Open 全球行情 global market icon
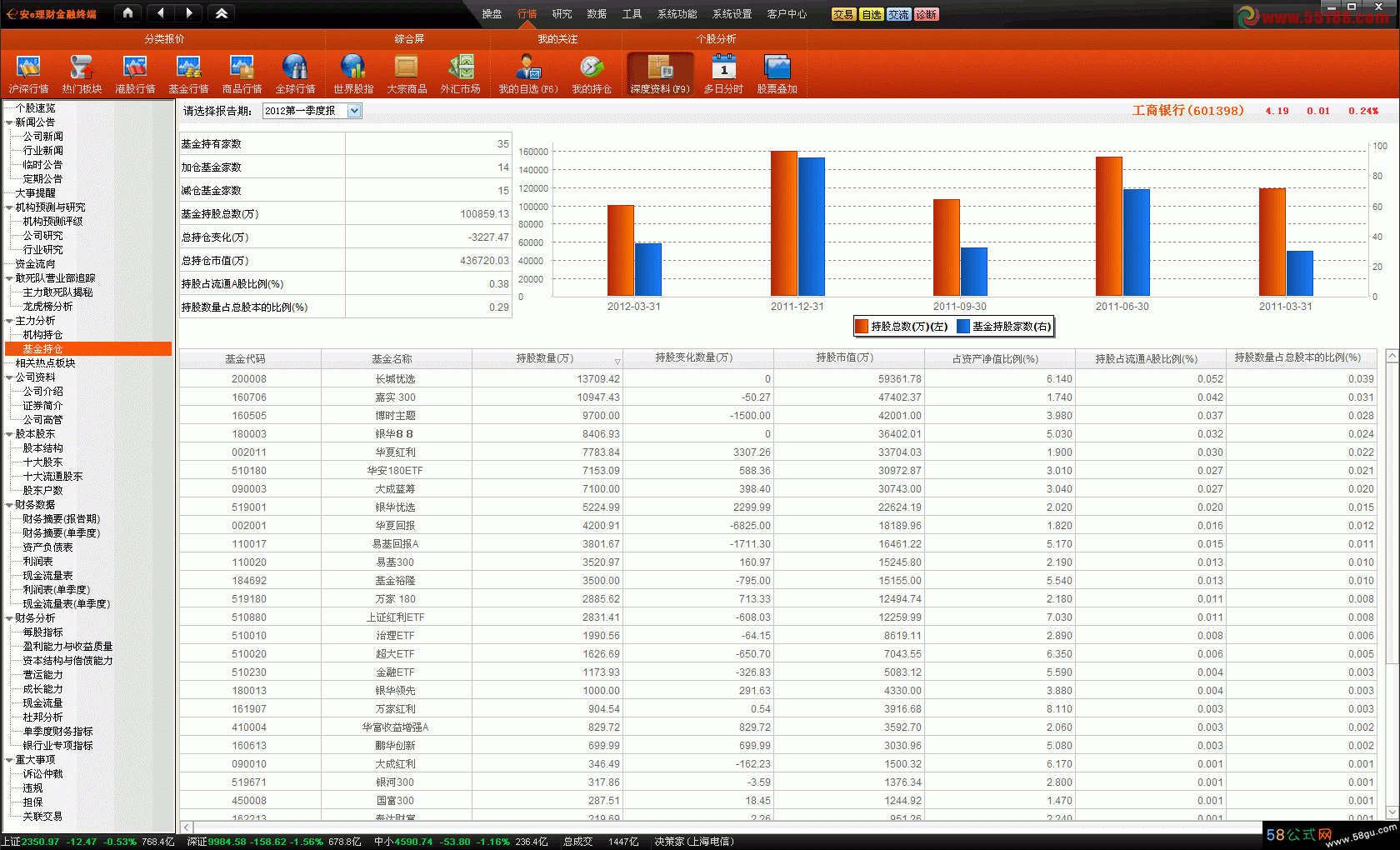The image size is (1400, 850). pyautogui.click(x=295, y=73)
